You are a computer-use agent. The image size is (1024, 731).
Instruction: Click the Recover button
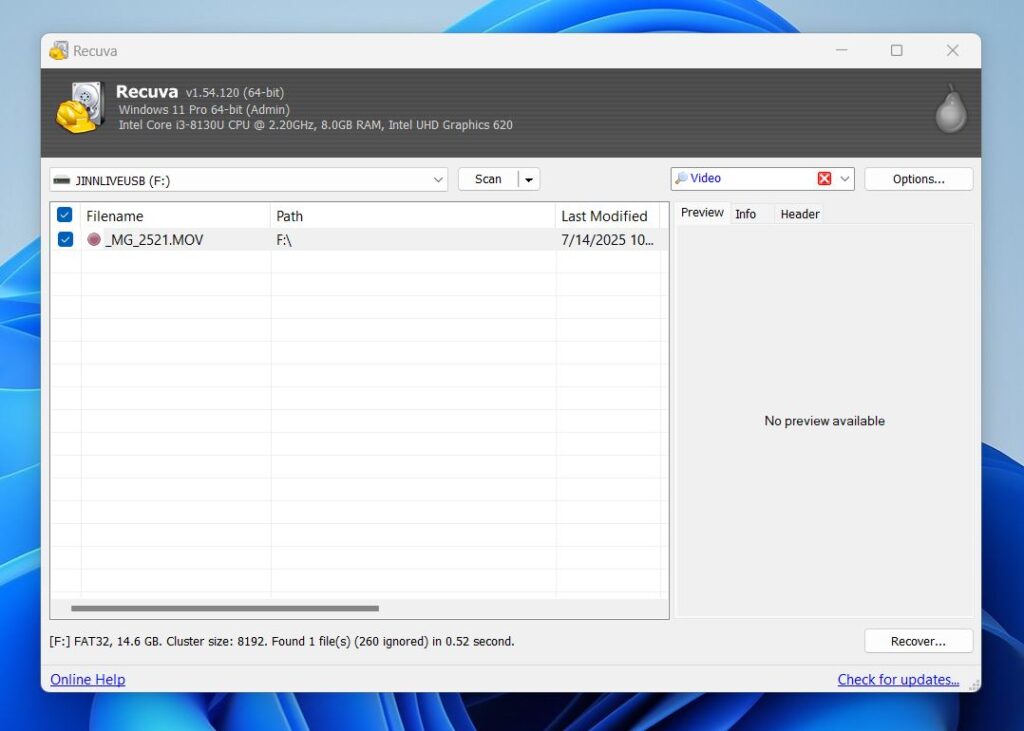917,640
